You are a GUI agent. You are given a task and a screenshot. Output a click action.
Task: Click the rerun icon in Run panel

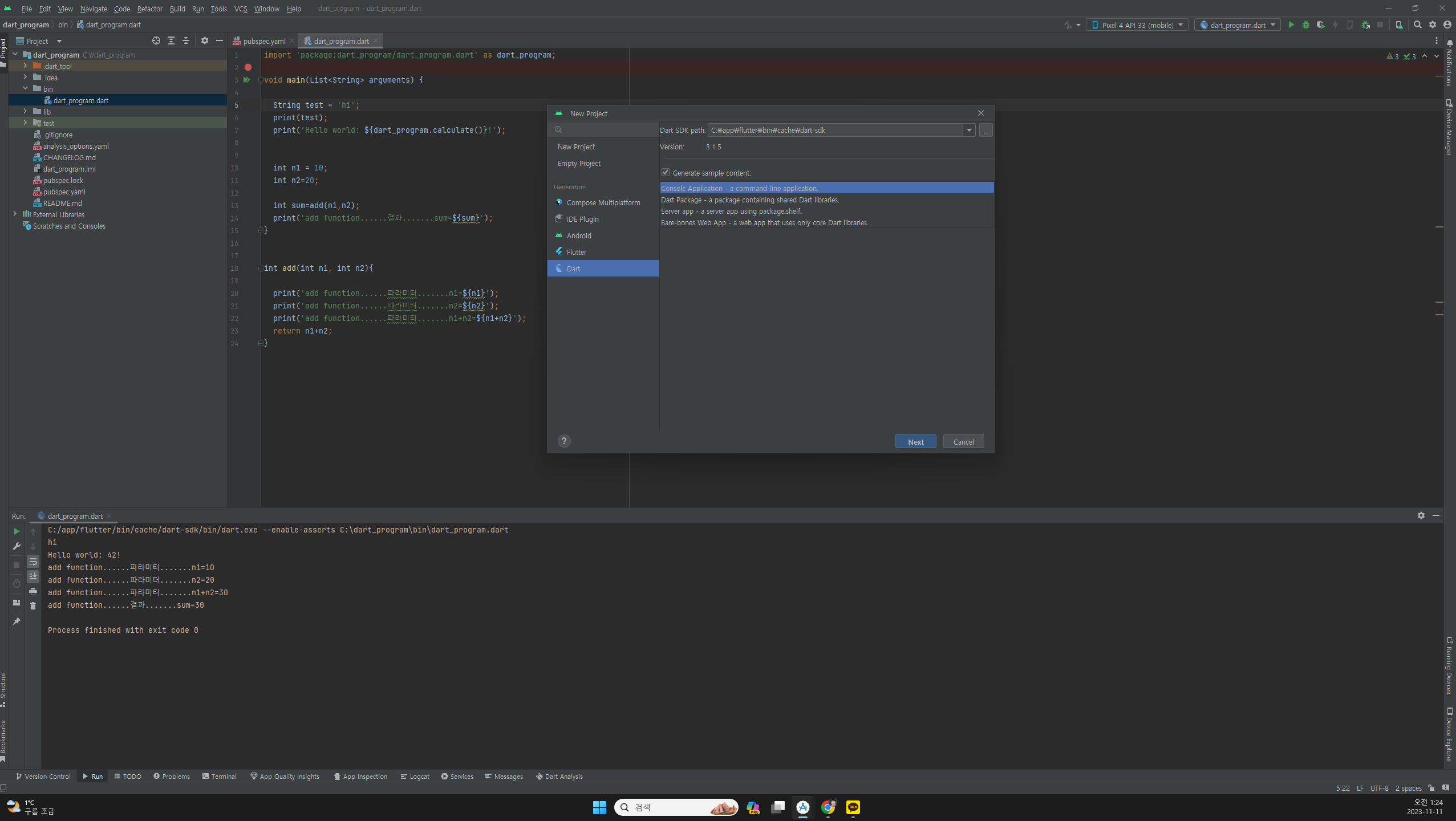[x=17, y=531]
